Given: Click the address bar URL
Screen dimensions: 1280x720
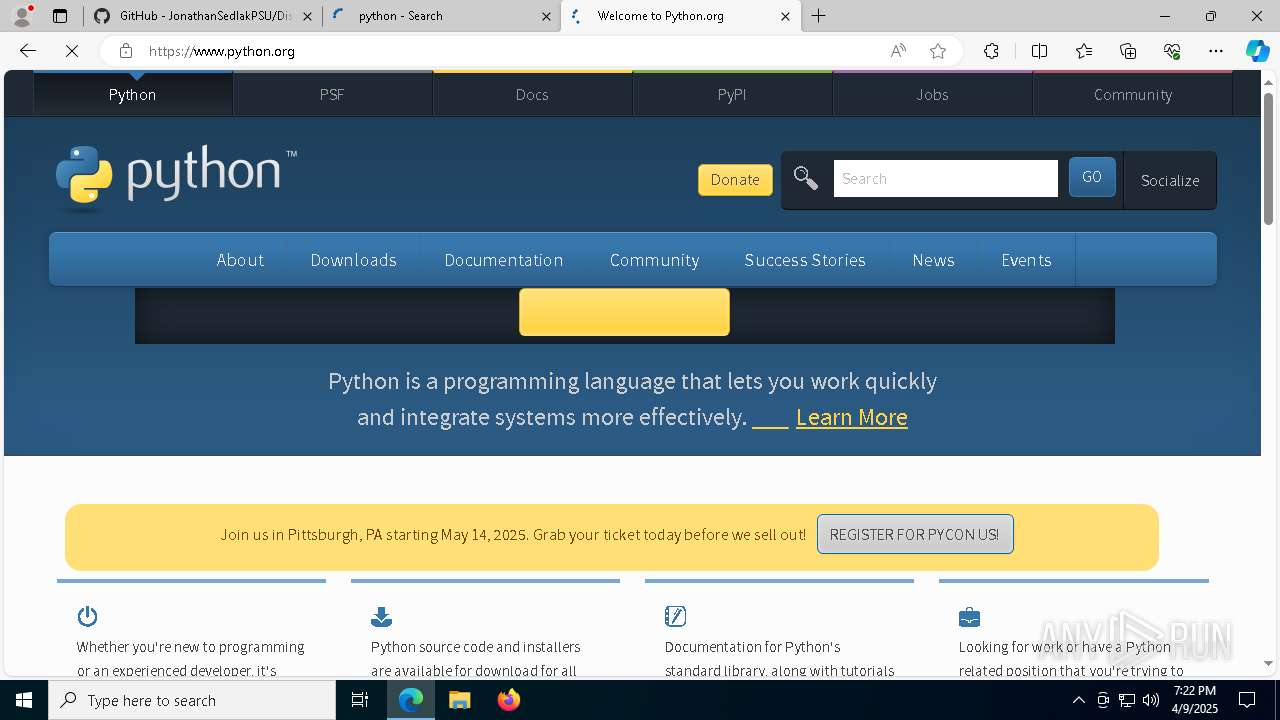Looking at the screenshot, I should (222, 51).
